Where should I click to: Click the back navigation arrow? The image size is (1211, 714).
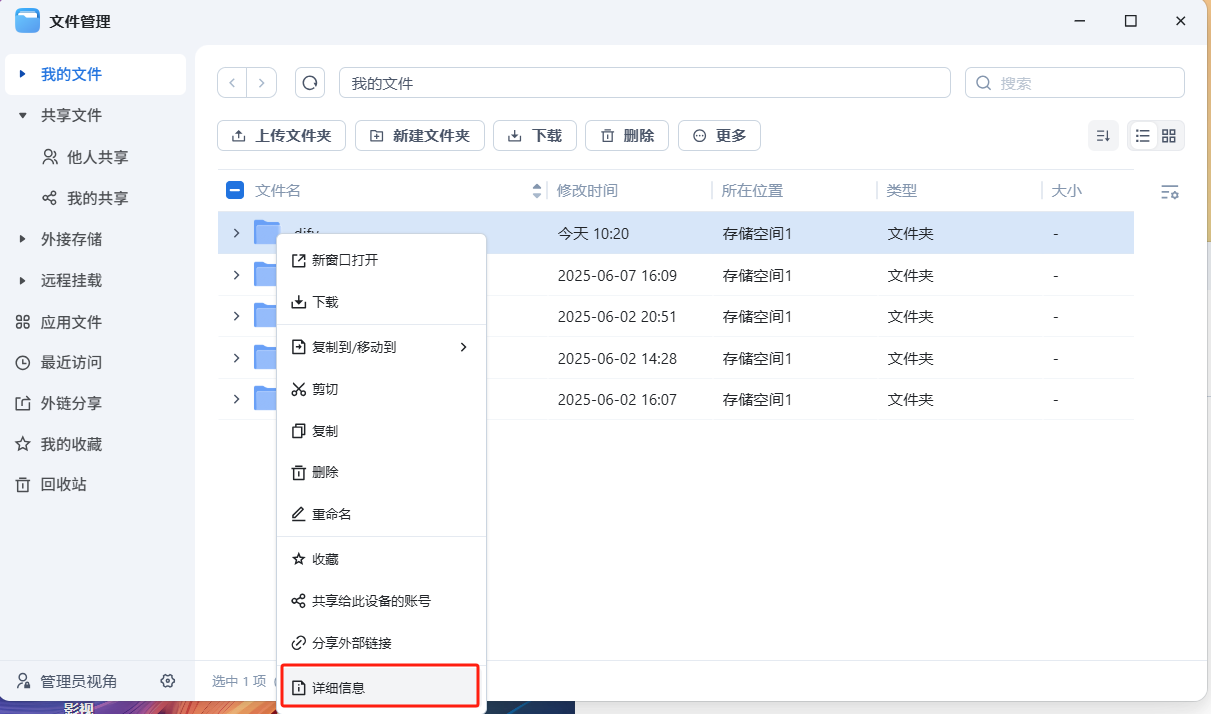point(232,82)
